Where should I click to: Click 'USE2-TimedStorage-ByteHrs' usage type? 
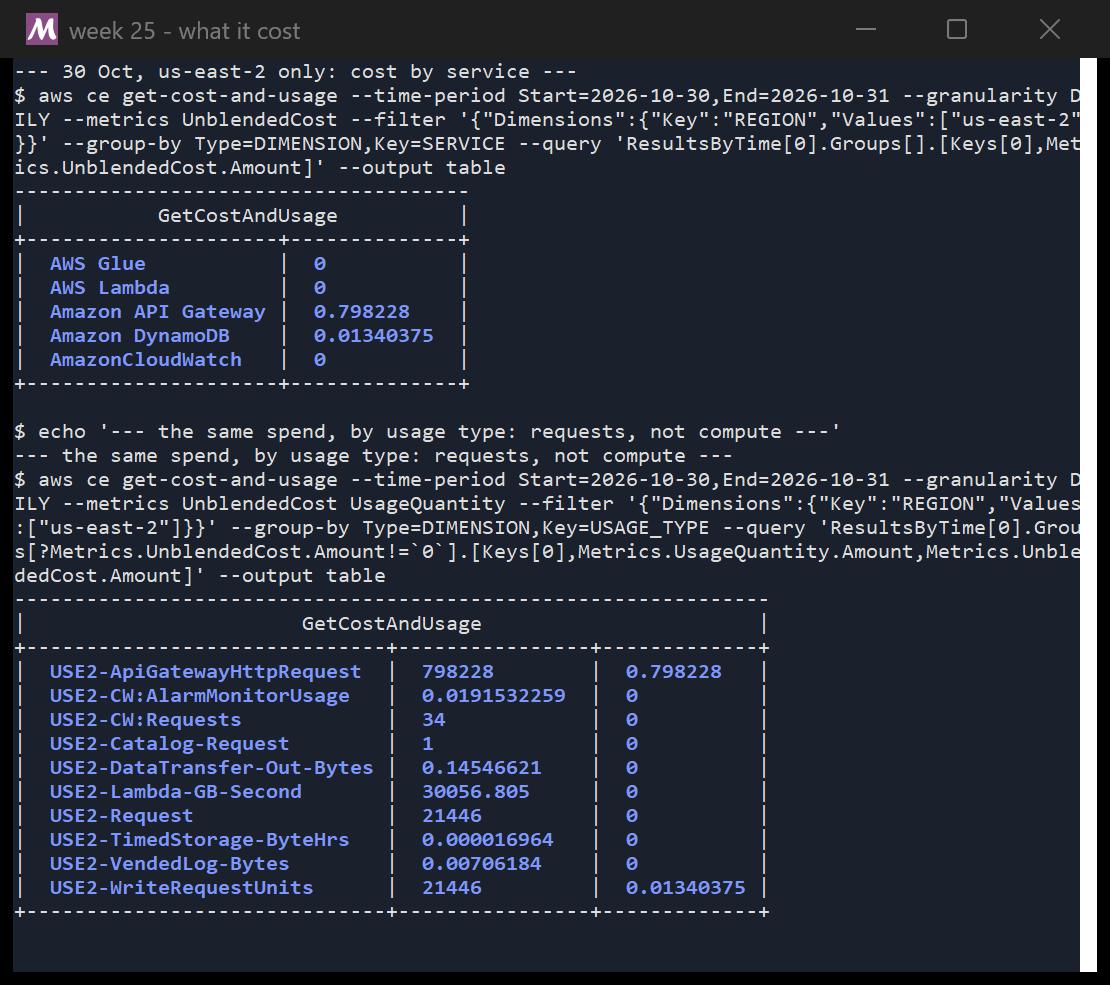[x=199, y=840]
